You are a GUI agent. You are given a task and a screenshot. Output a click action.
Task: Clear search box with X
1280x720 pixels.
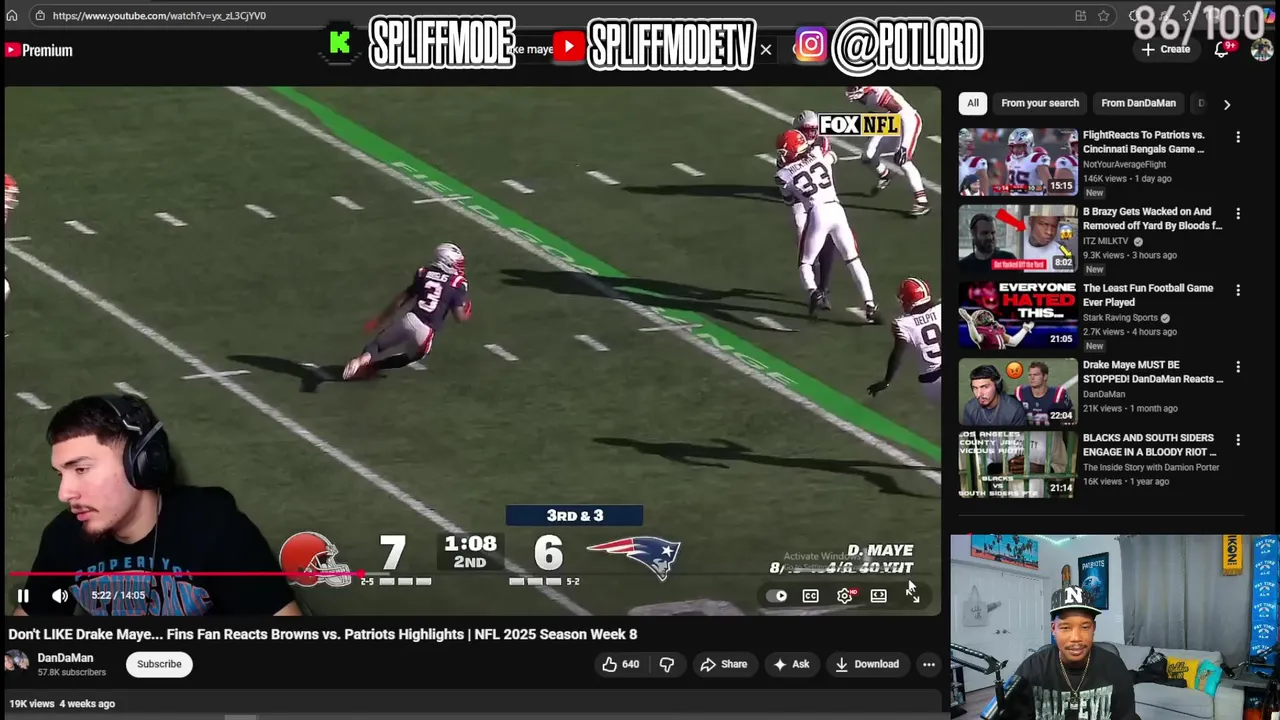pyautogui.click(x=766, y=49)
